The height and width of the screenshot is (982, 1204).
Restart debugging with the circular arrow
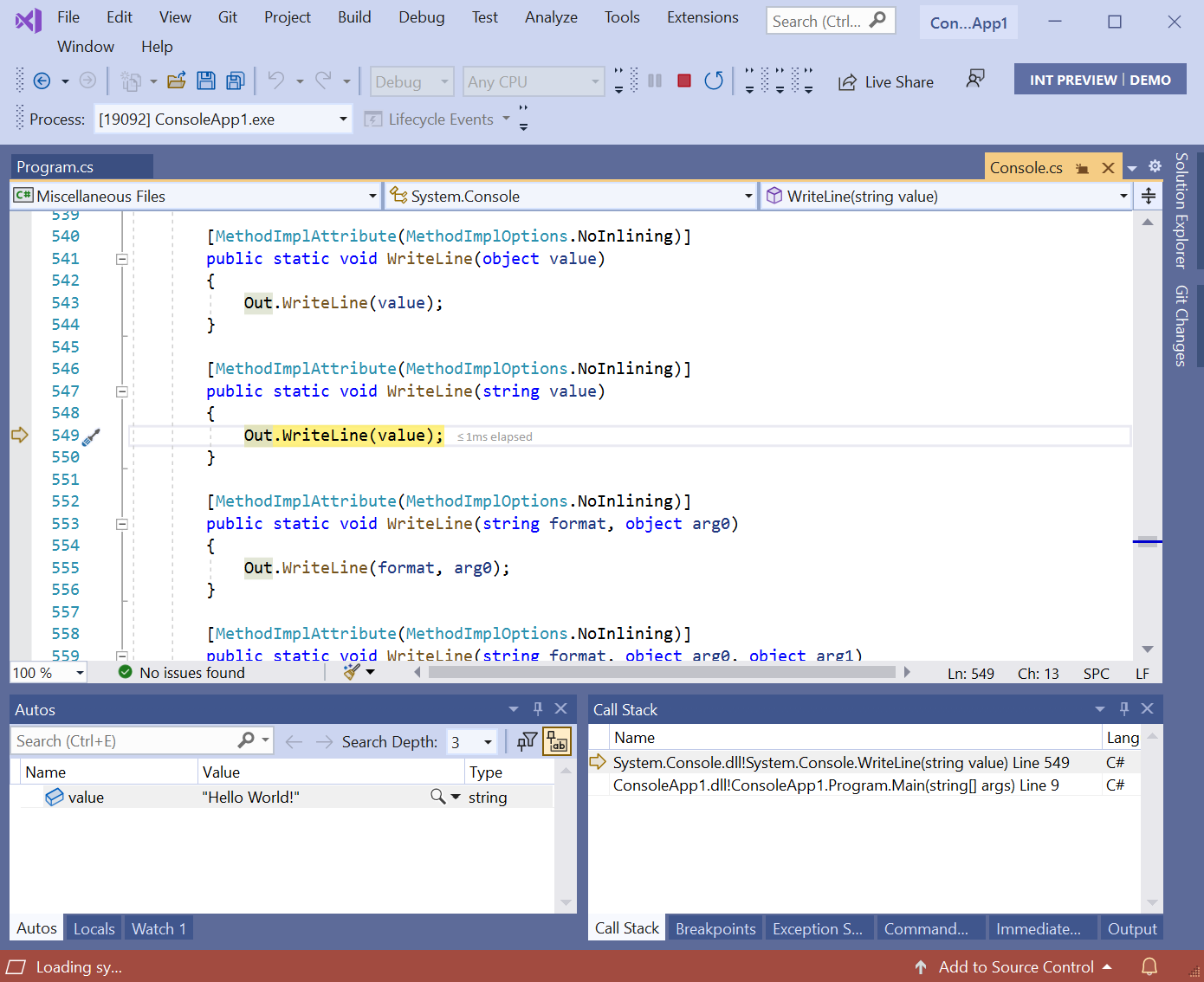(714, 81)
